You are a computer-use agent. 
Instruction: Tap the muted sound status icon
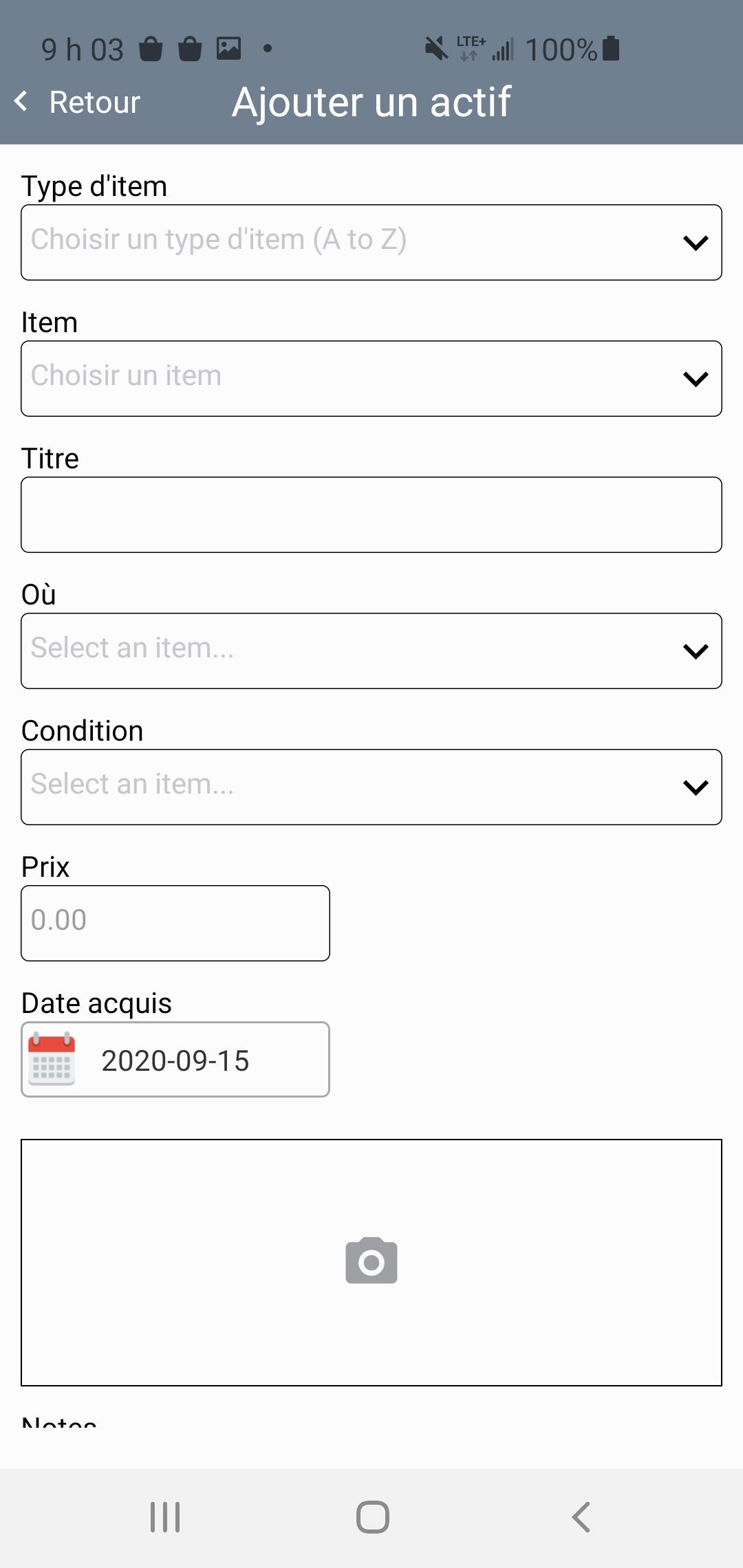click(436, 49)
